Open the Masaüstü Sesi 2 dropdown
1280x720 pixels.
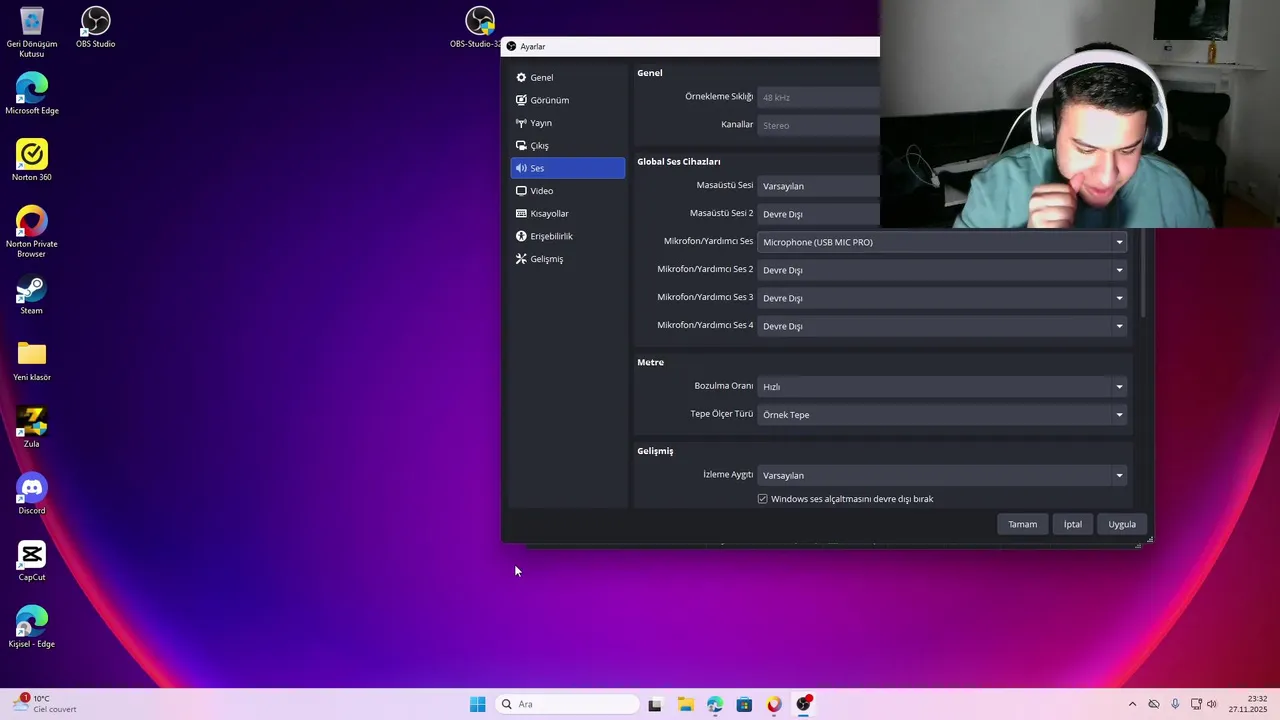[818, 214]
